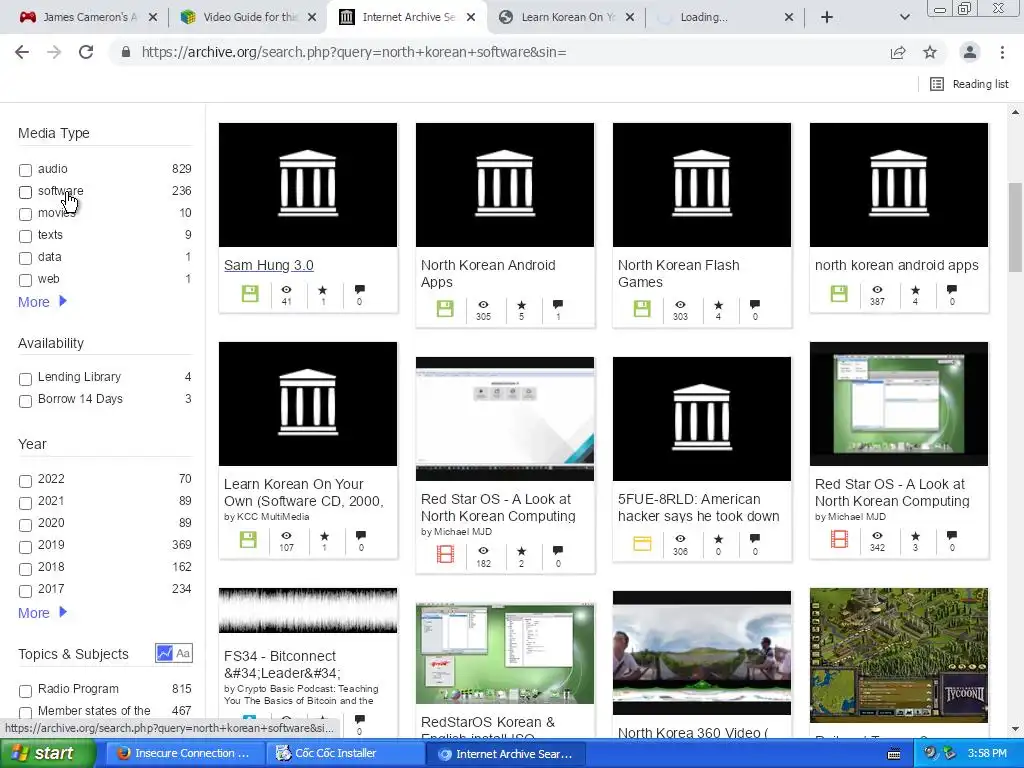
Task: Open a new browser tab
Action: tap(827, 17)
